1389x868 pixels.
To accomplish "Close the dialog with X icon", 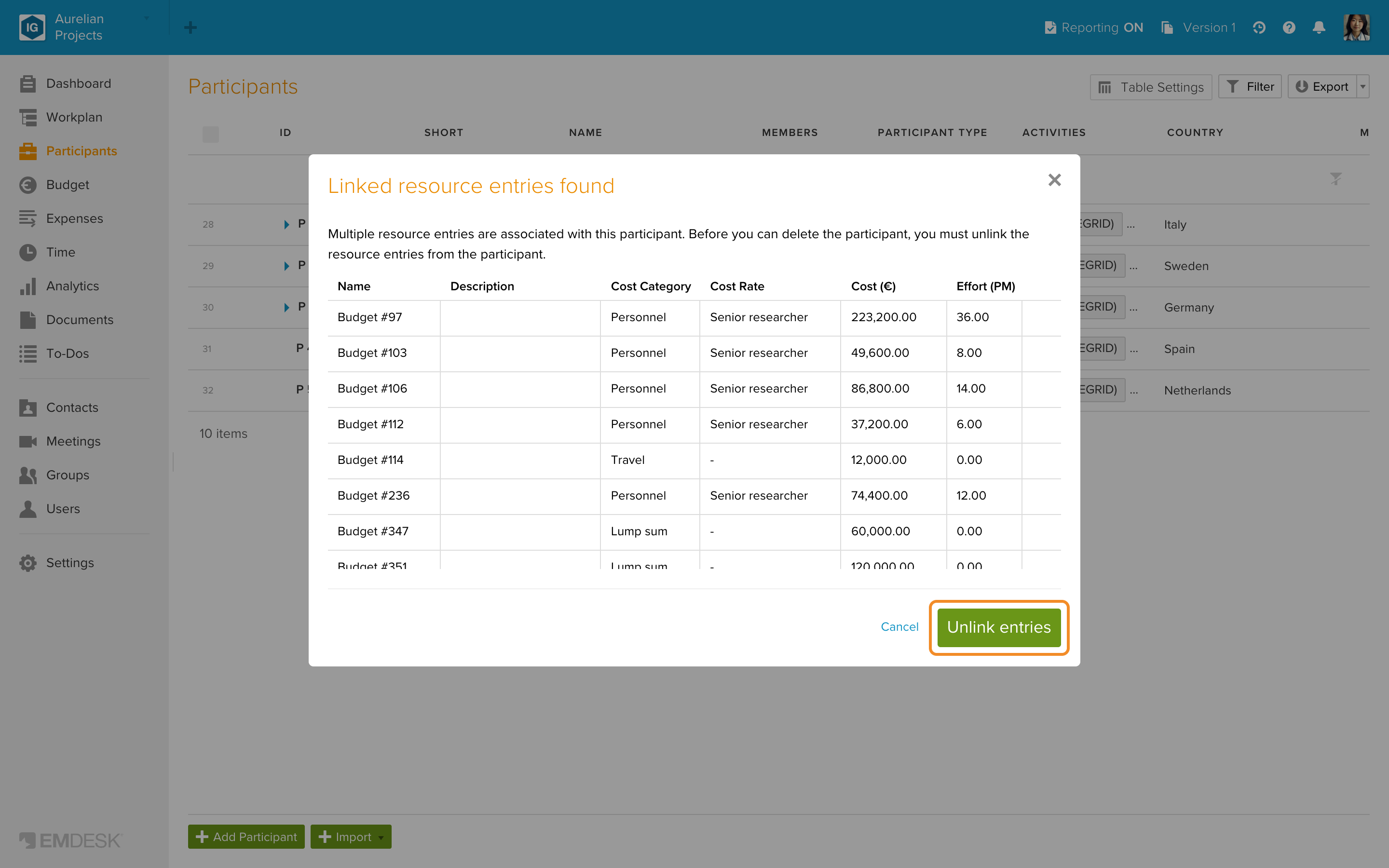I will (1054, 180).
